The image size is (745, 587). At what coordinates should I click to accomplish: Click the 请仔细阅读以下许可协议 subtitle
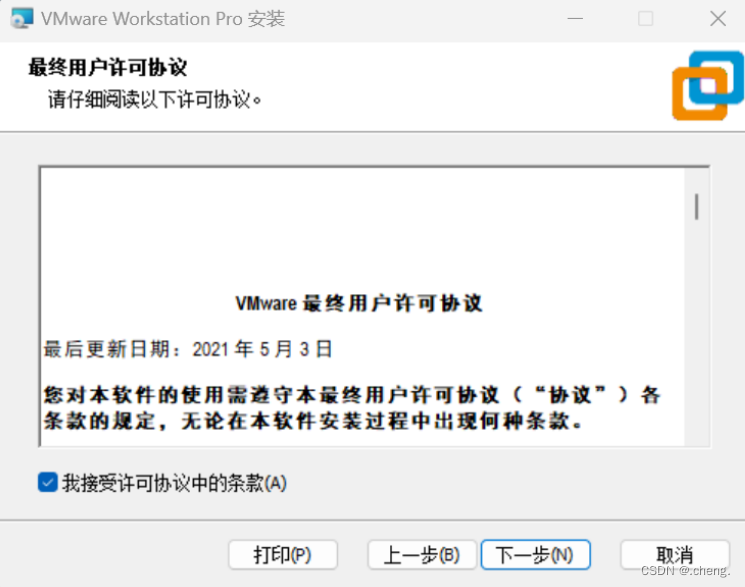pos(155,99)
